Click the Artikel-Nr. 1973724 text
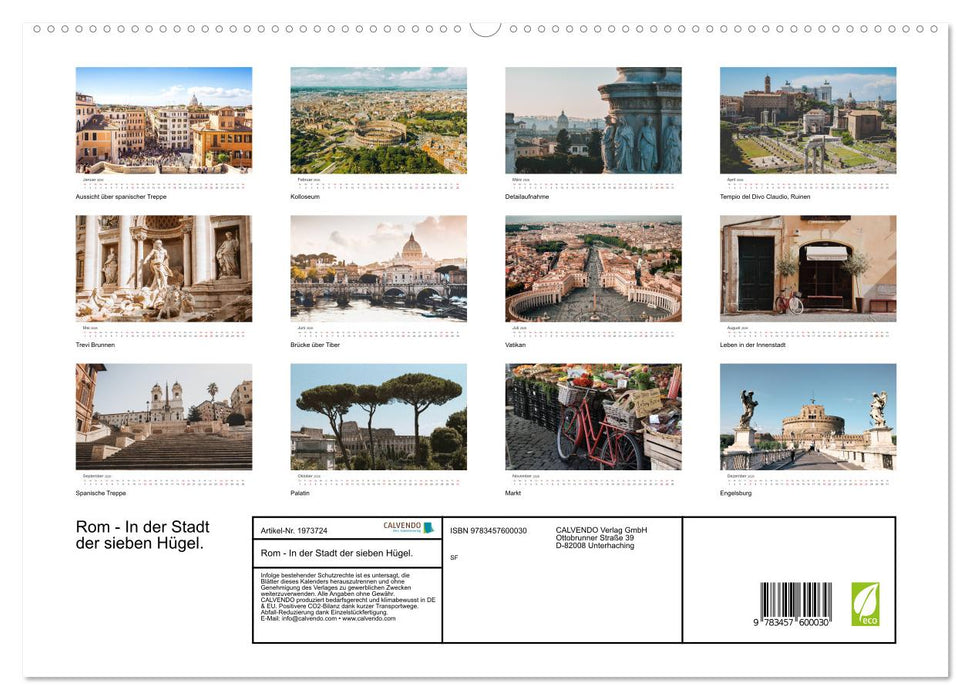Screen dimensions: 971x700 [294, 531]
